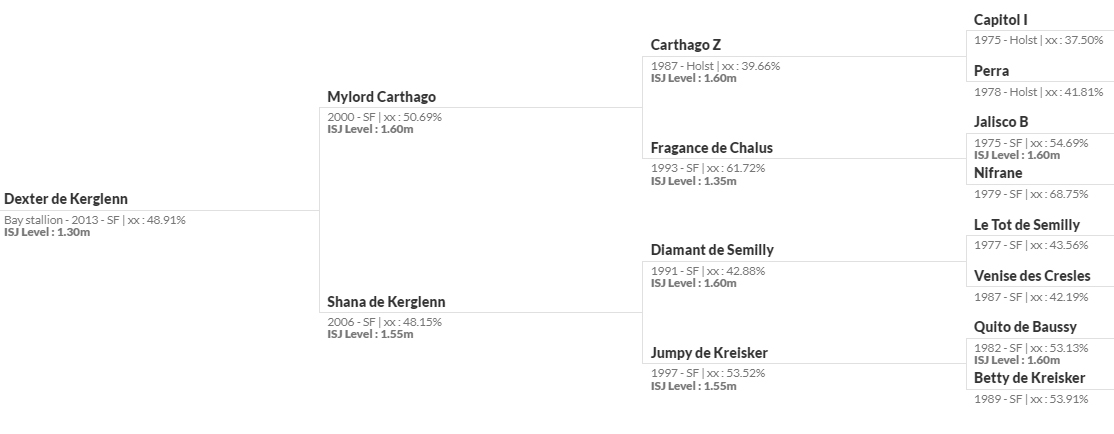Image resolution: width=1114 pixels, height=434 pixels.
Task: Select Venise des Cresles
Action: pos(1032,276)
